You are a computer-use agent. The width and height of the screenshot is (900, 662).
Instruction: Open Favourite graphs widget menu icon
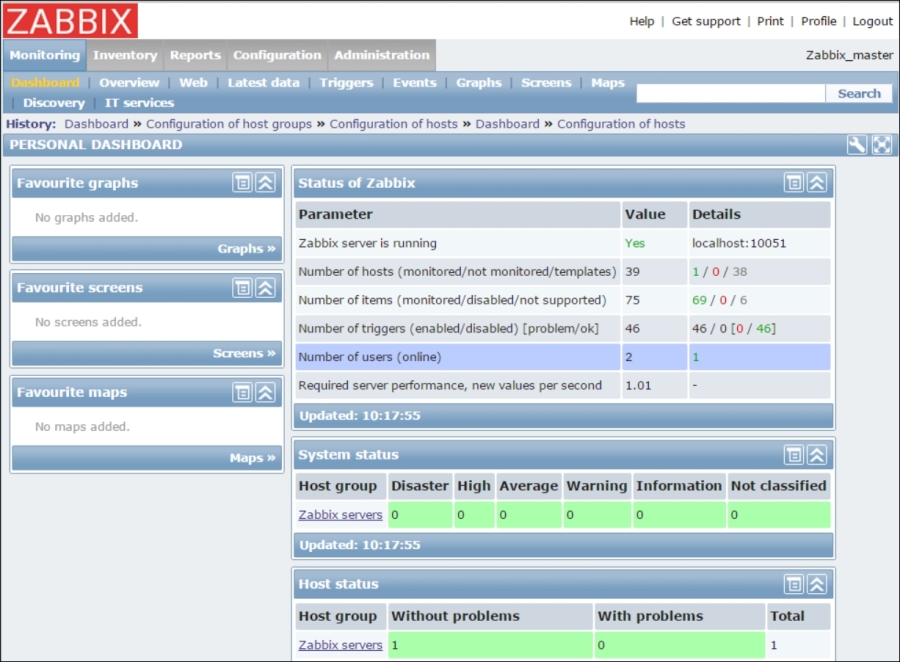242,183
